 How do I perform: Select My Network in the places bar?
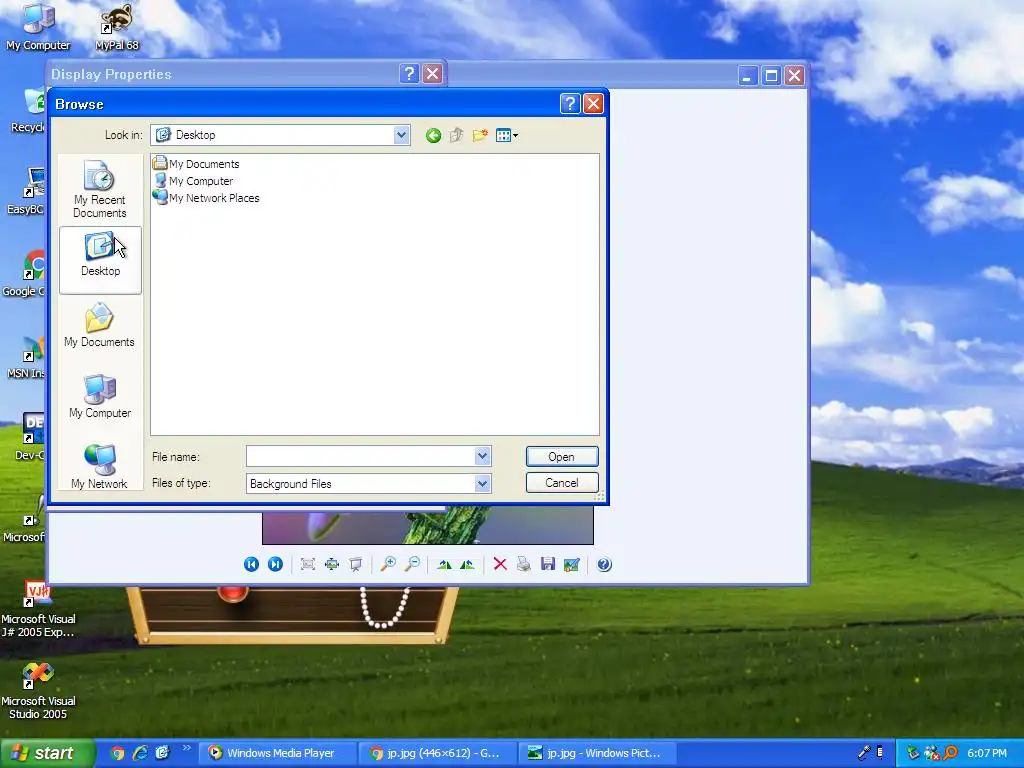pyautogui.click(x=99, y=466)
